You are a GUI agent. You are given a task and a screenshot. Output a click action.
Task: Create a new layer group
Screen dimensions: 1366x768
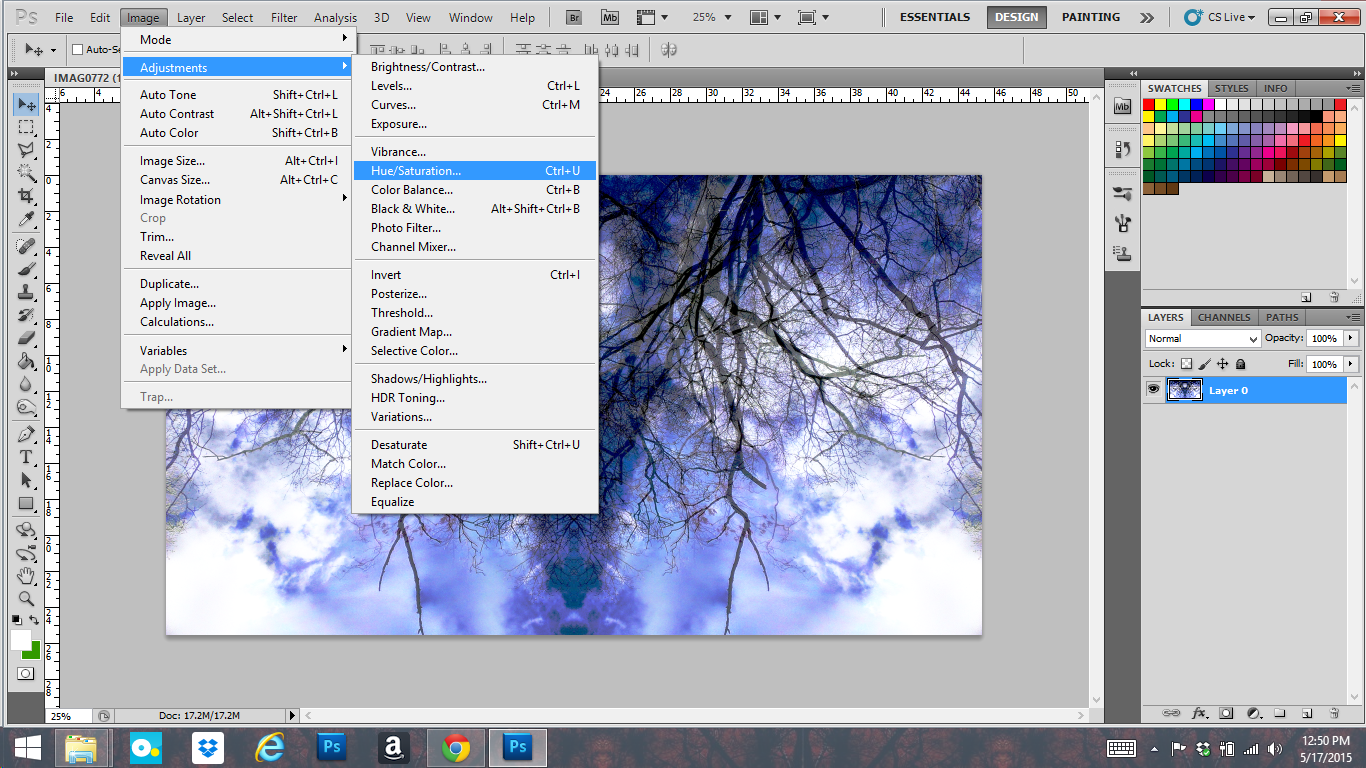(1281, 713)
